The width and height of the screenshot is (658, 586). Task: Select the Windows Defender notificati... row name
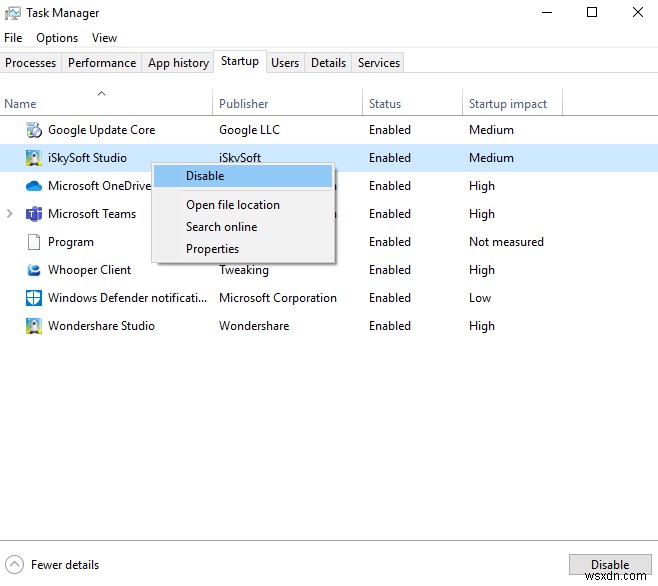[x=127, y=298]
